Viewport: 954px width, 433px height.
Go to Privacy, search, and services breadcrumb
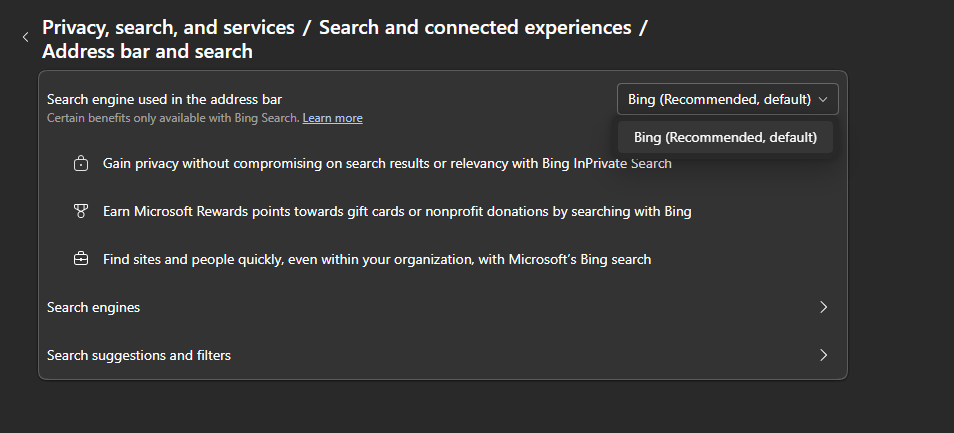pos(168,27)
